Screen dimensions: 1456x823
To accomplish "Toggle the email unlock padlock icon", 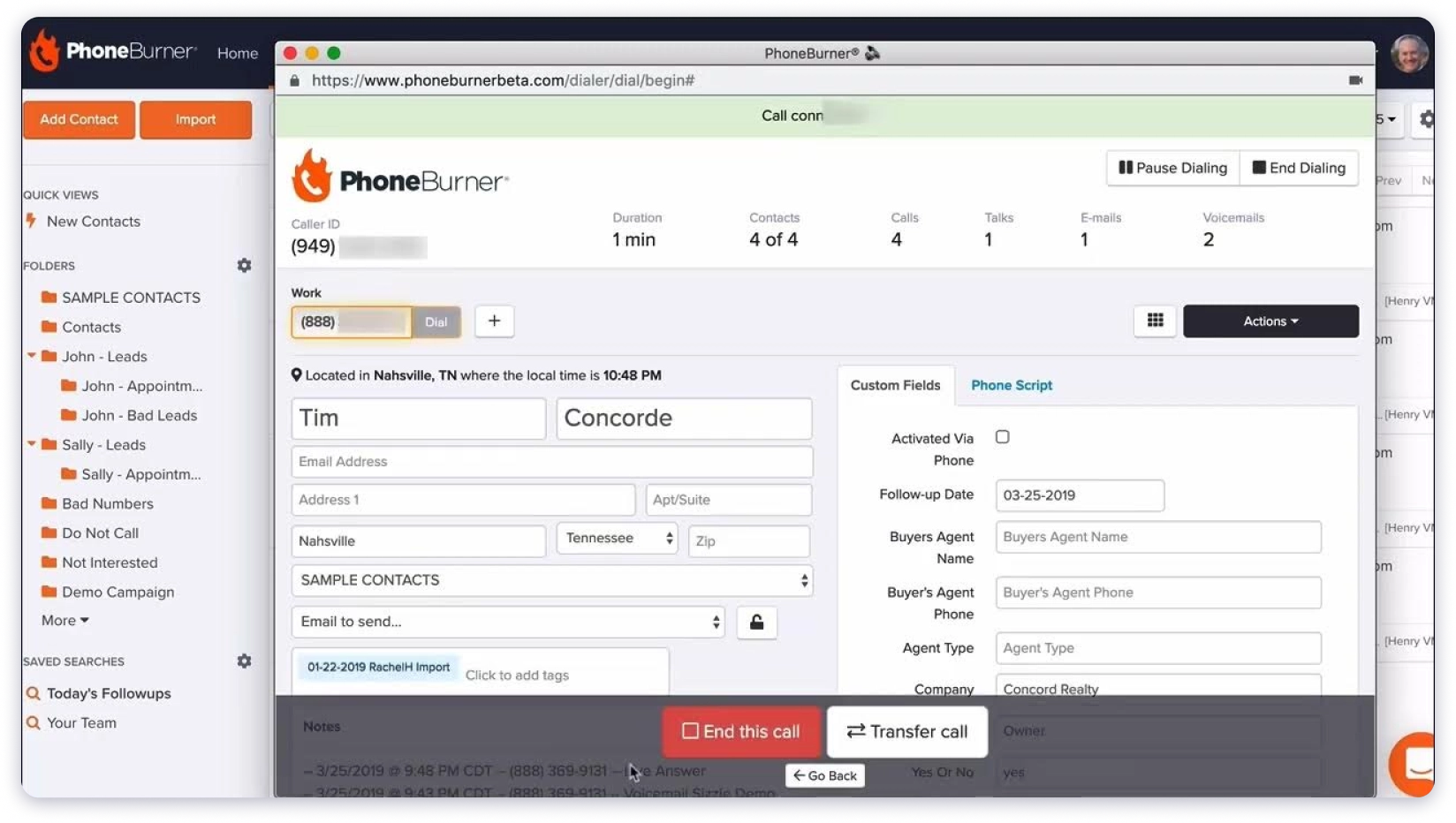I will [x=756, y=622].
